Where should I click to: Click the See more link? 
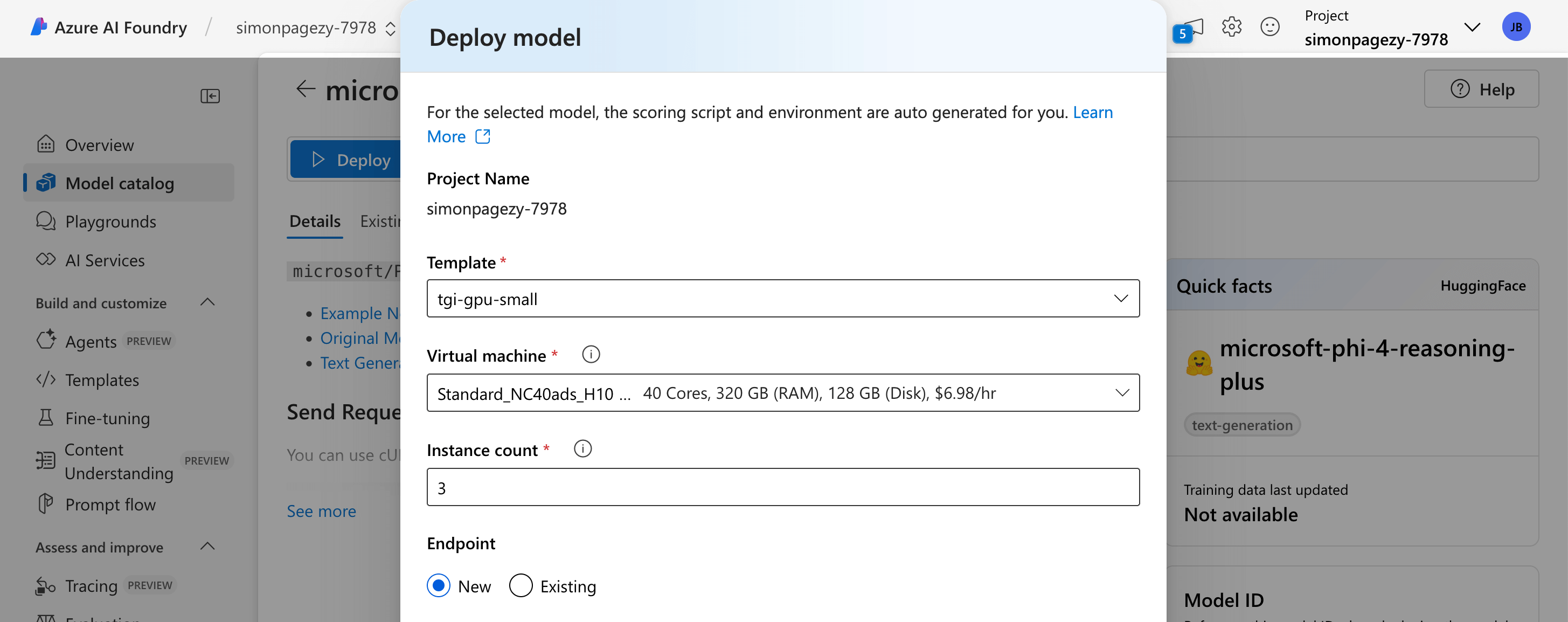click(x=321, y=510)
